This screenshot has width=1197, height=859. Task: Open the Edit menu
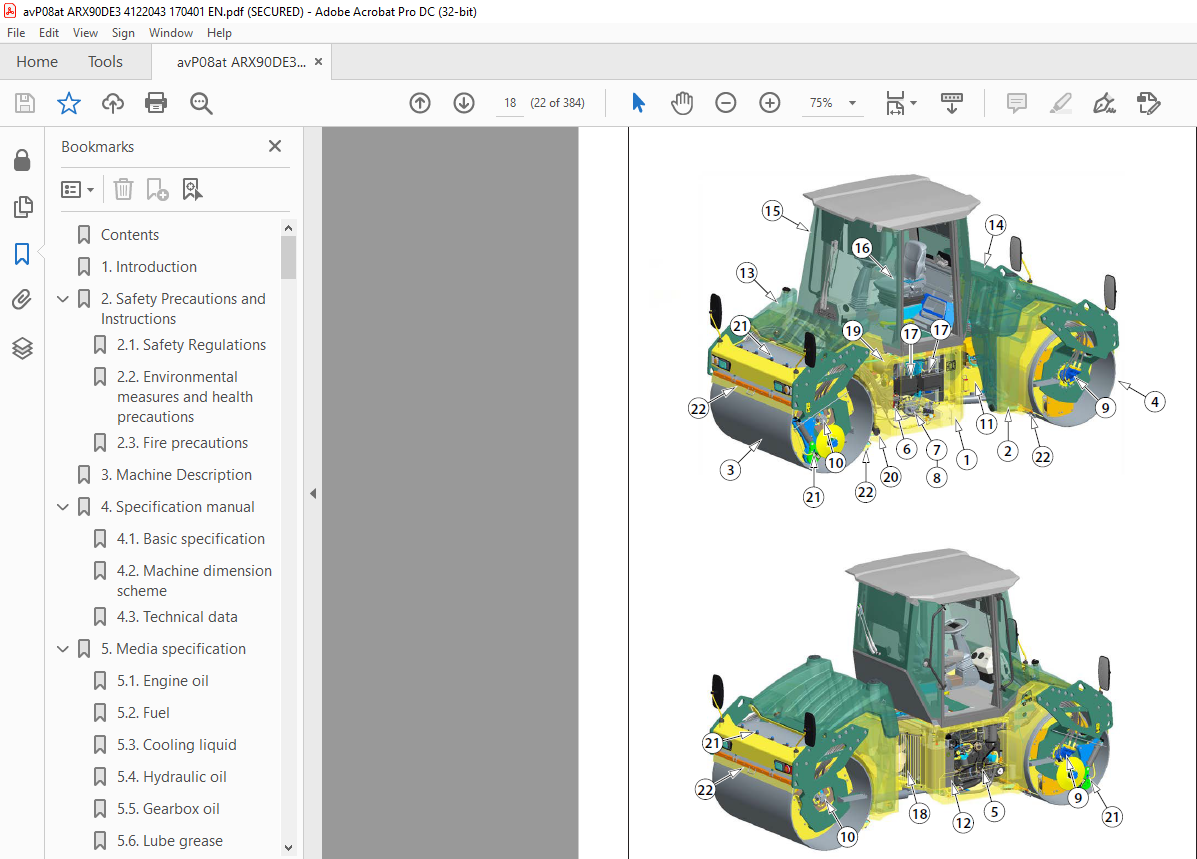pyautogui.click(x=49, y=33)
